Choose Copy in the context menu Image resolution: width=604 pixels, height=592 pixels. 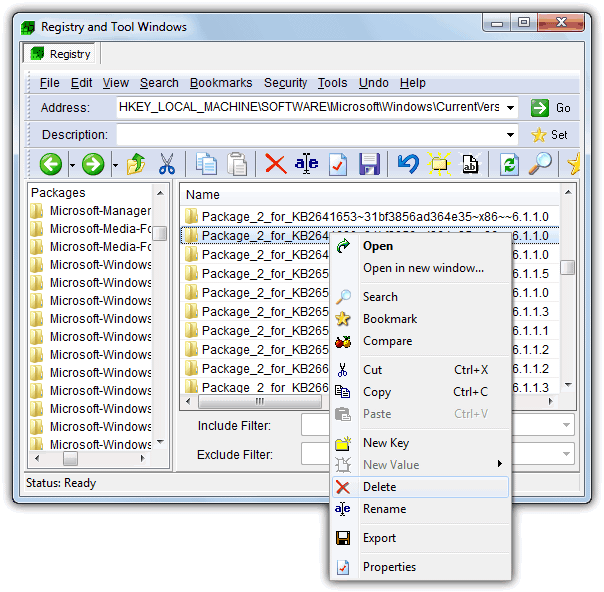(x=420, y=392)
